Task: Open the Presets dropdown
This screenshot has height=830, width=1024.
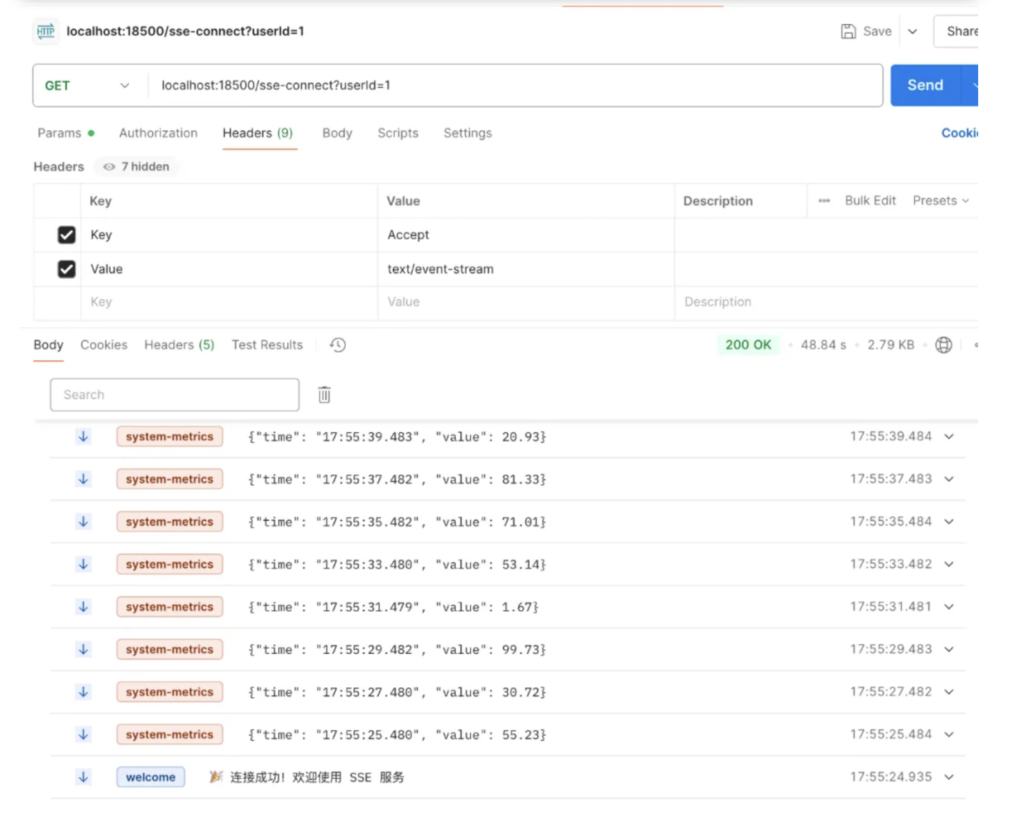Action: [940, 200]
